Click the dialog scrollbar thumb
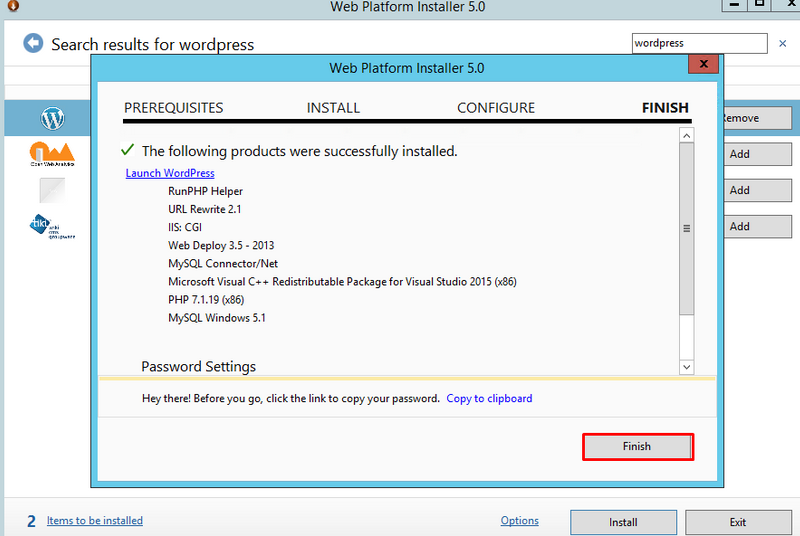800x536 pixels. (687, 228)
